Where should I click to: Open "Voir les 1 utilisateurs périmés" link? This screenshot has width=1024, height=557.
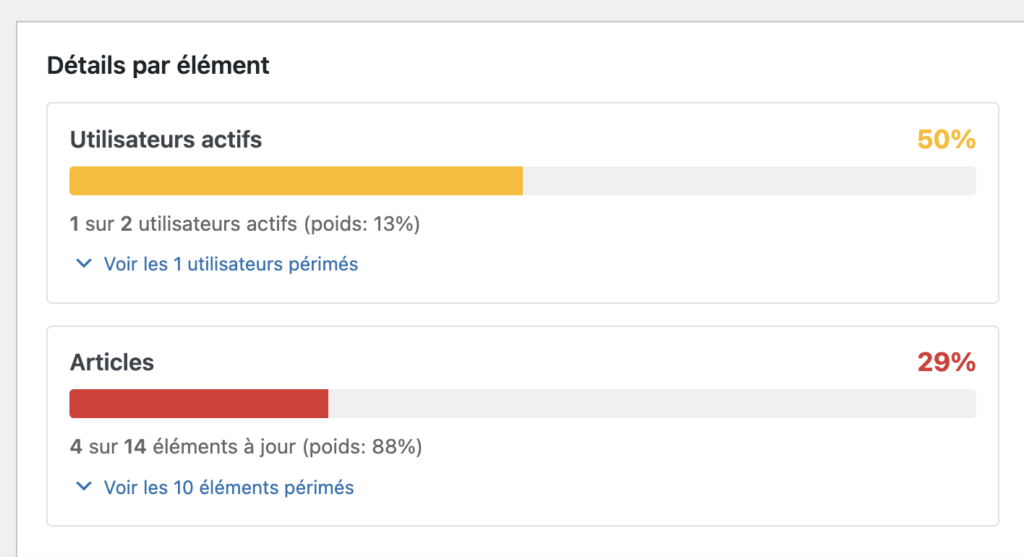231,265
